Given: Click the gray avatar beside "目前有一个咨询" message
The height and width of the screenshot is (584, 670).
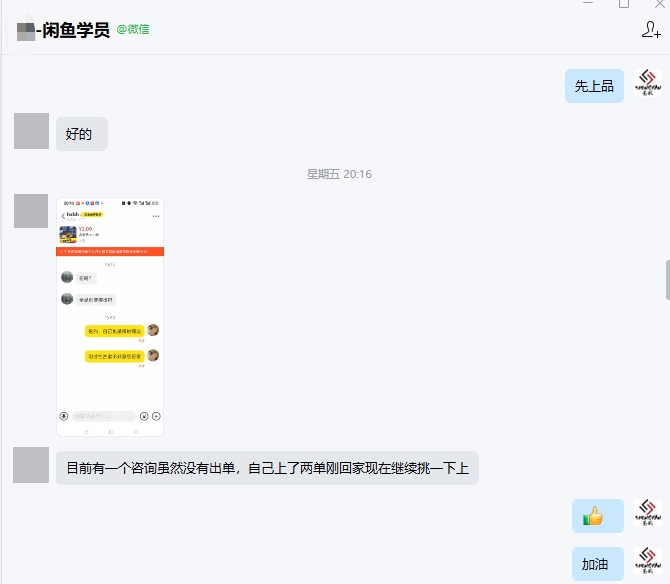Looking at the screenshot, I should point(31,465).
